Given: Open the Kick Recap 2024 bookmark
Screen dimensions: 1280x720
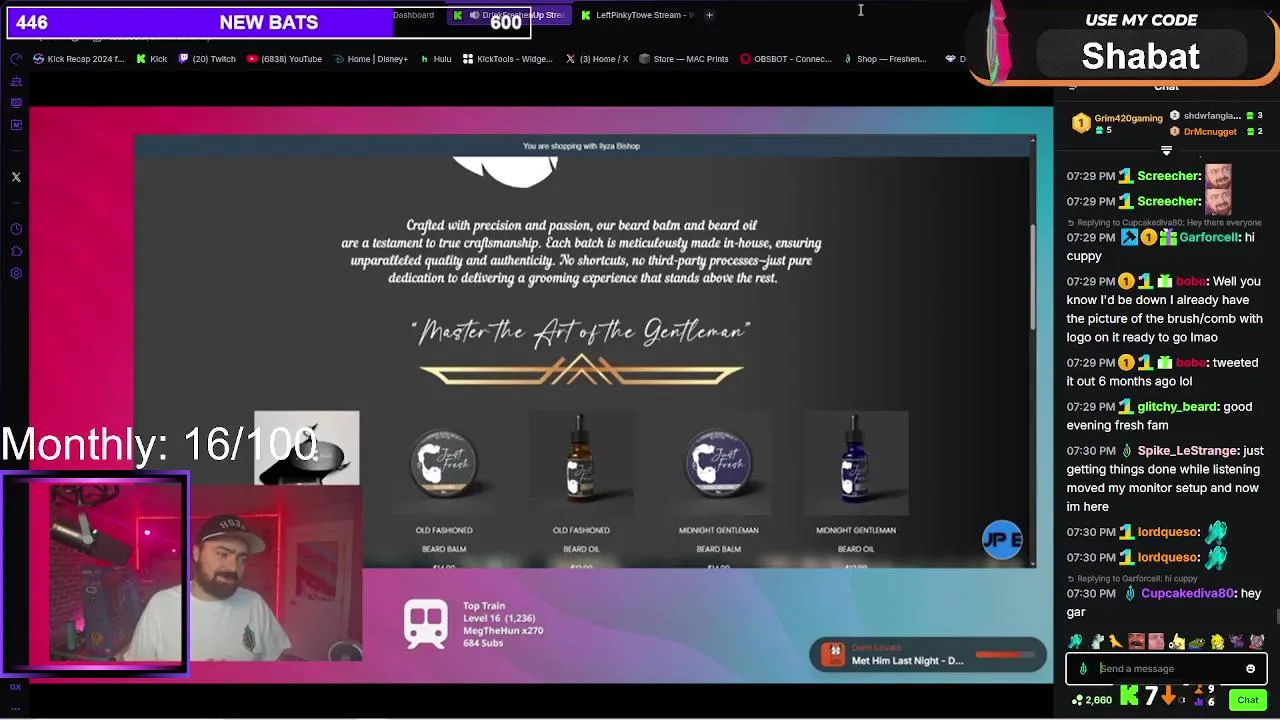Looking at the screenshot, I should click(78, 59).
